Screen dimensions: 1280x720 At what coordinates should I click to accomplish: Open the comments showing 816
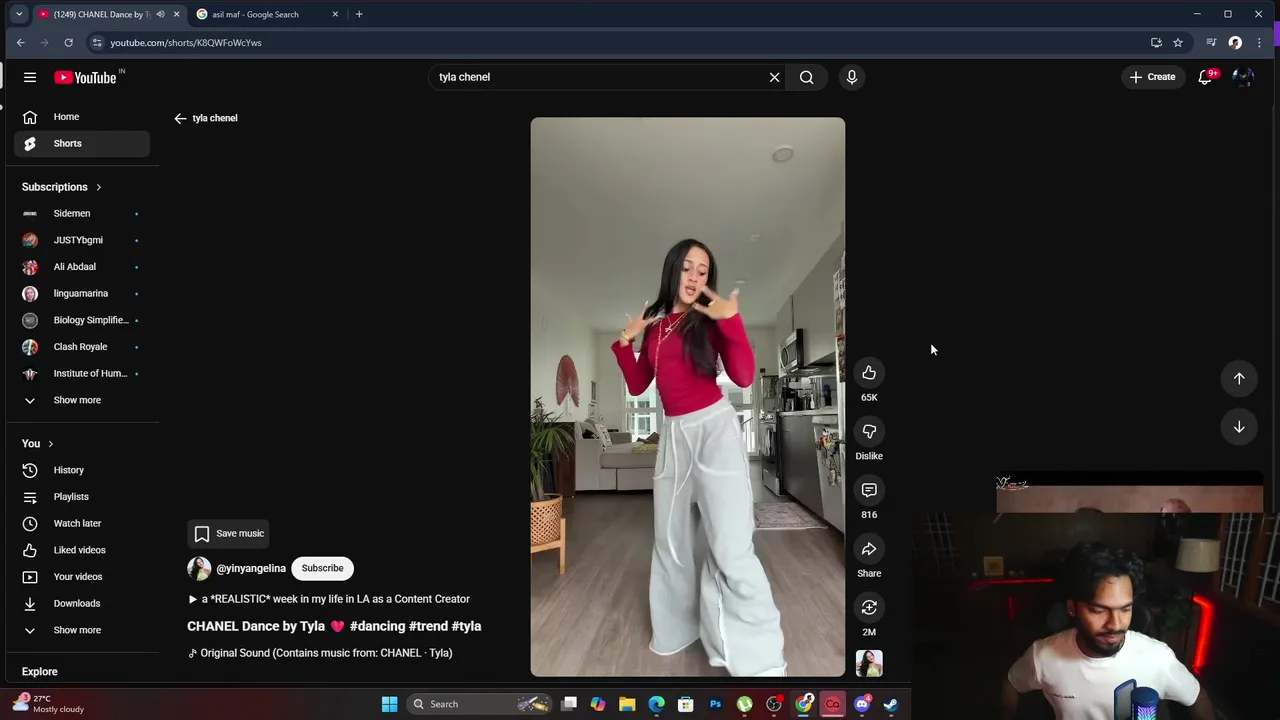(869, 490)
